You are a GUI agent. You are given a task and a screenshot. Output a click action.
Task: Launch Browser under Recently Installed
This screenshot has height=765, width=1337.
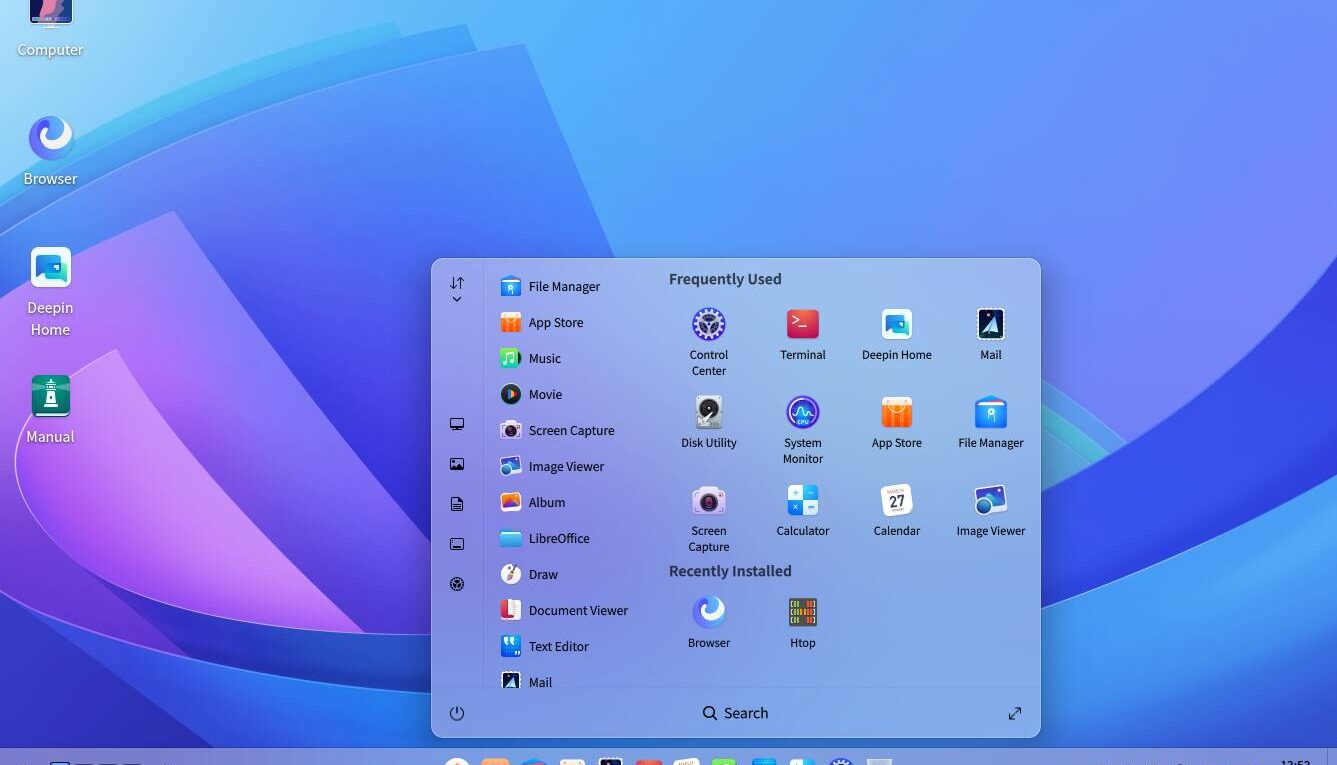click(709, 621)
